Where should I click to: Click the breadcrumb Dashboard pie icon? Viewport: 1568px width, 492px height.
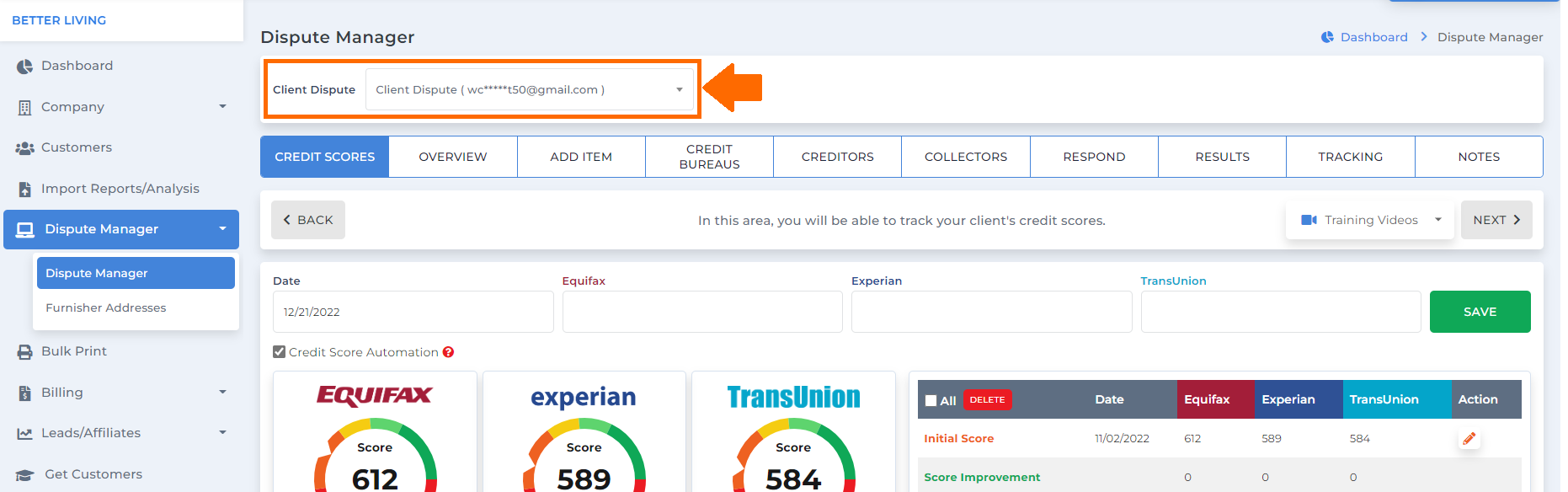tap(1327, 37)
